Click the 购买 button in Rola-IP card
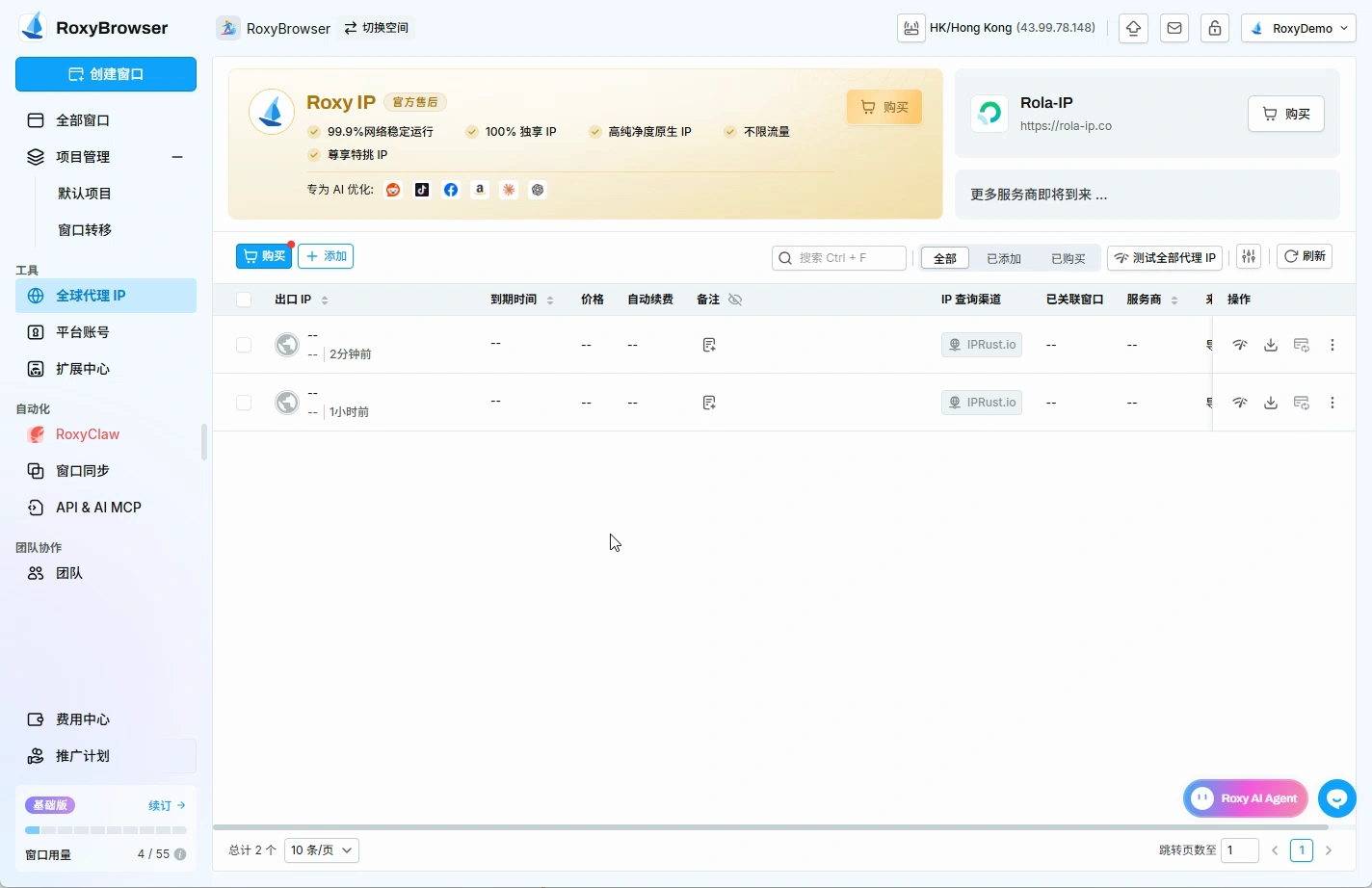Screen dimensions: 1372x888 (x=1286, y=114)
